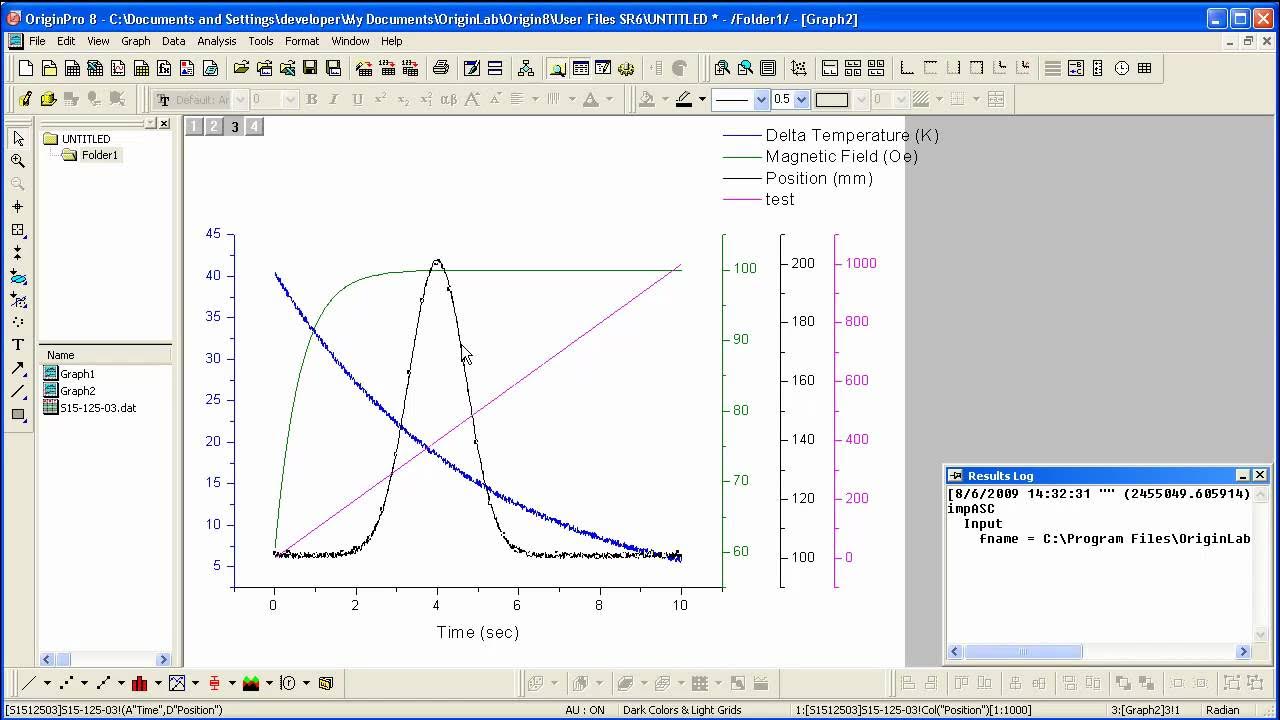Click the Time (sec) axis title
The height and width of the screenshot is (720, 1280).
point(477,632)
